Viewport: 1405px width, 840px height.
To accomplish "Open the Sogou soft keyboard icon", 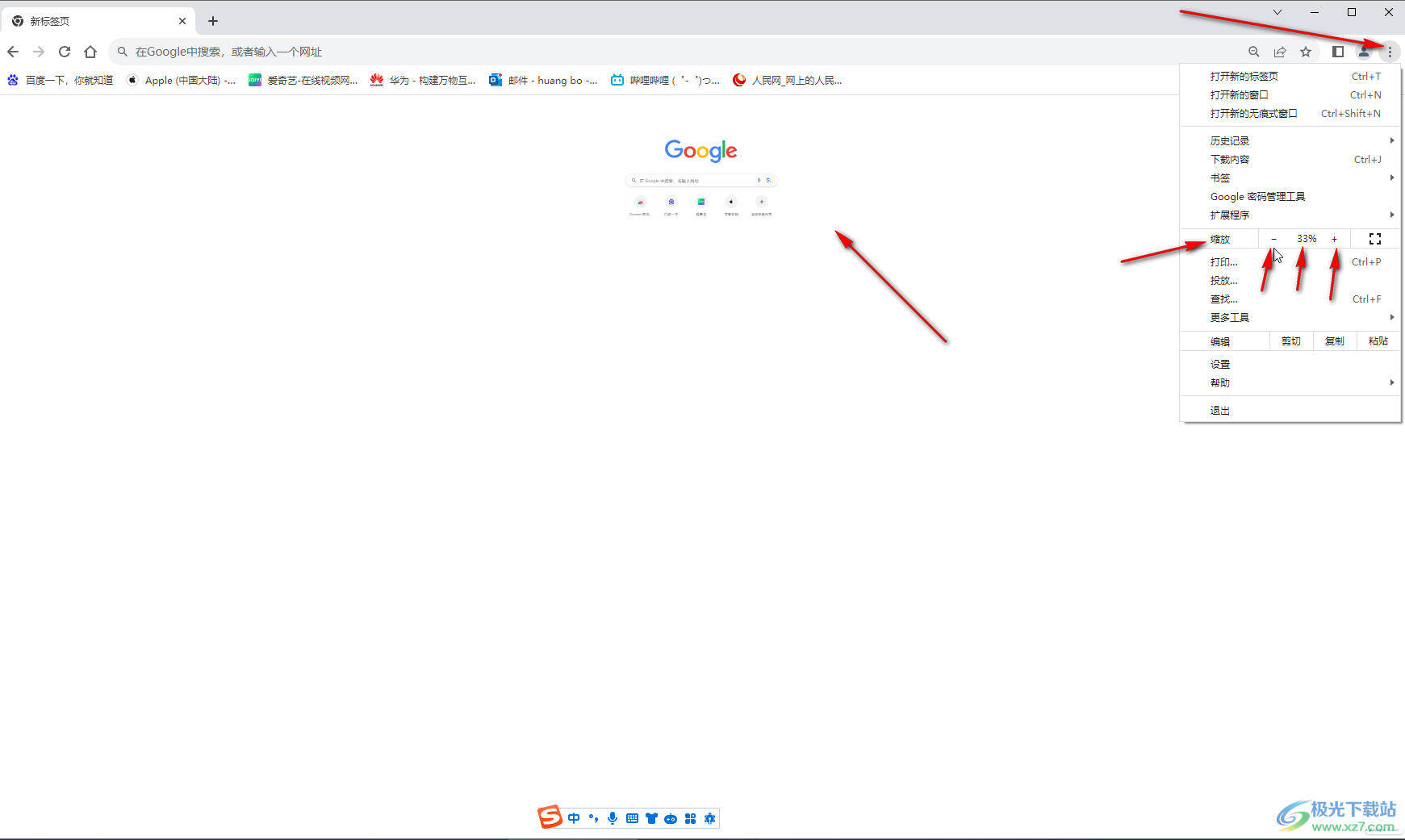I will [x=632, y=818].
